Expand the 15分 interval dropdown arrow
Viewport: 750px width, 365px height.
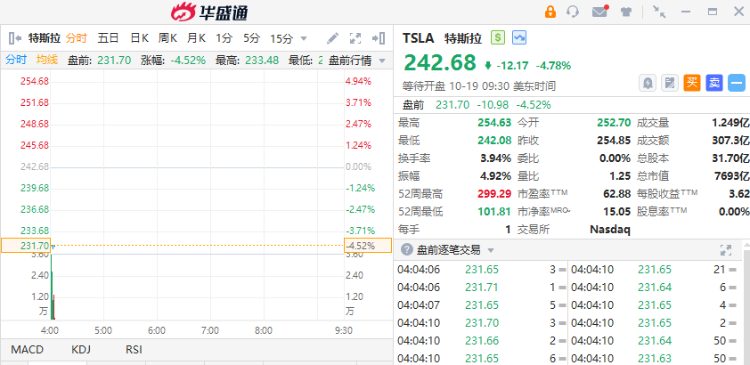point(303,39)
